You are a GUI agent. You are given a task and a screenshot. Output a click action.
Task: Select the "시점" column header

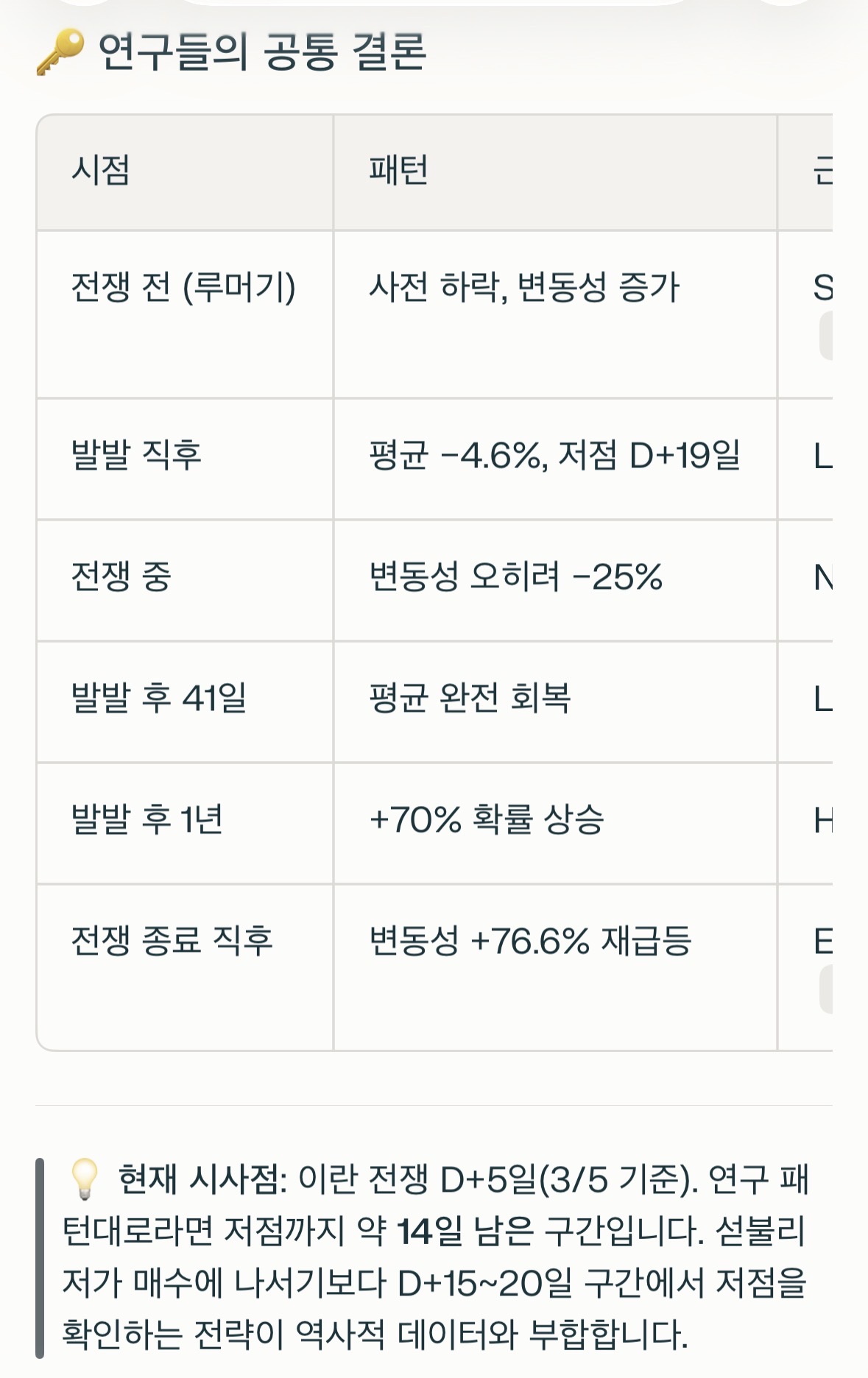pyautogui.click(x=101, y=172)
